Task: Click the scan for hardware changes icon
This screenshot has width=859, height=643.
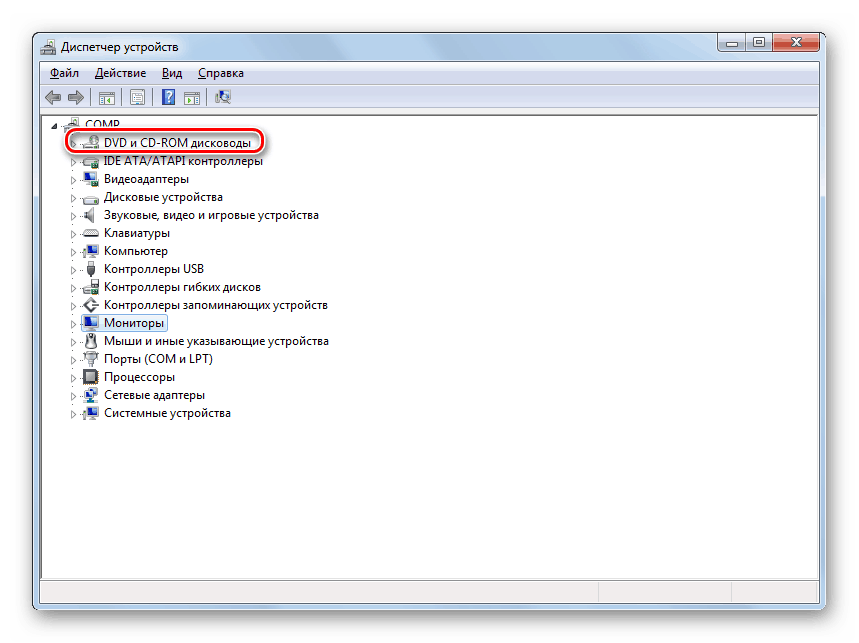Action: (223, 97)
